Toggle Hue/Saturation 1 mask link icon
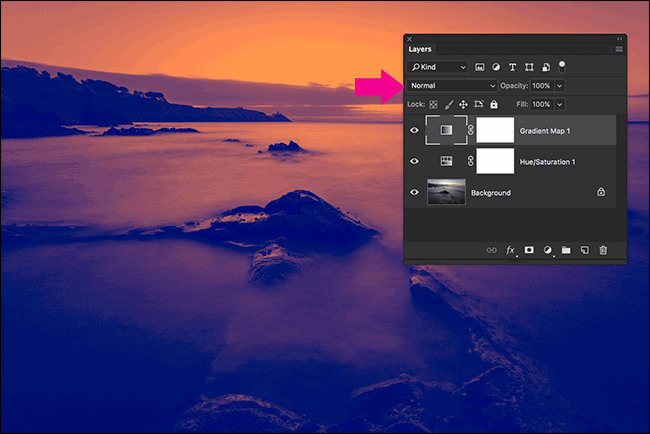The width and height of the screenshot is (650, 434). click(x=471, y=161)
